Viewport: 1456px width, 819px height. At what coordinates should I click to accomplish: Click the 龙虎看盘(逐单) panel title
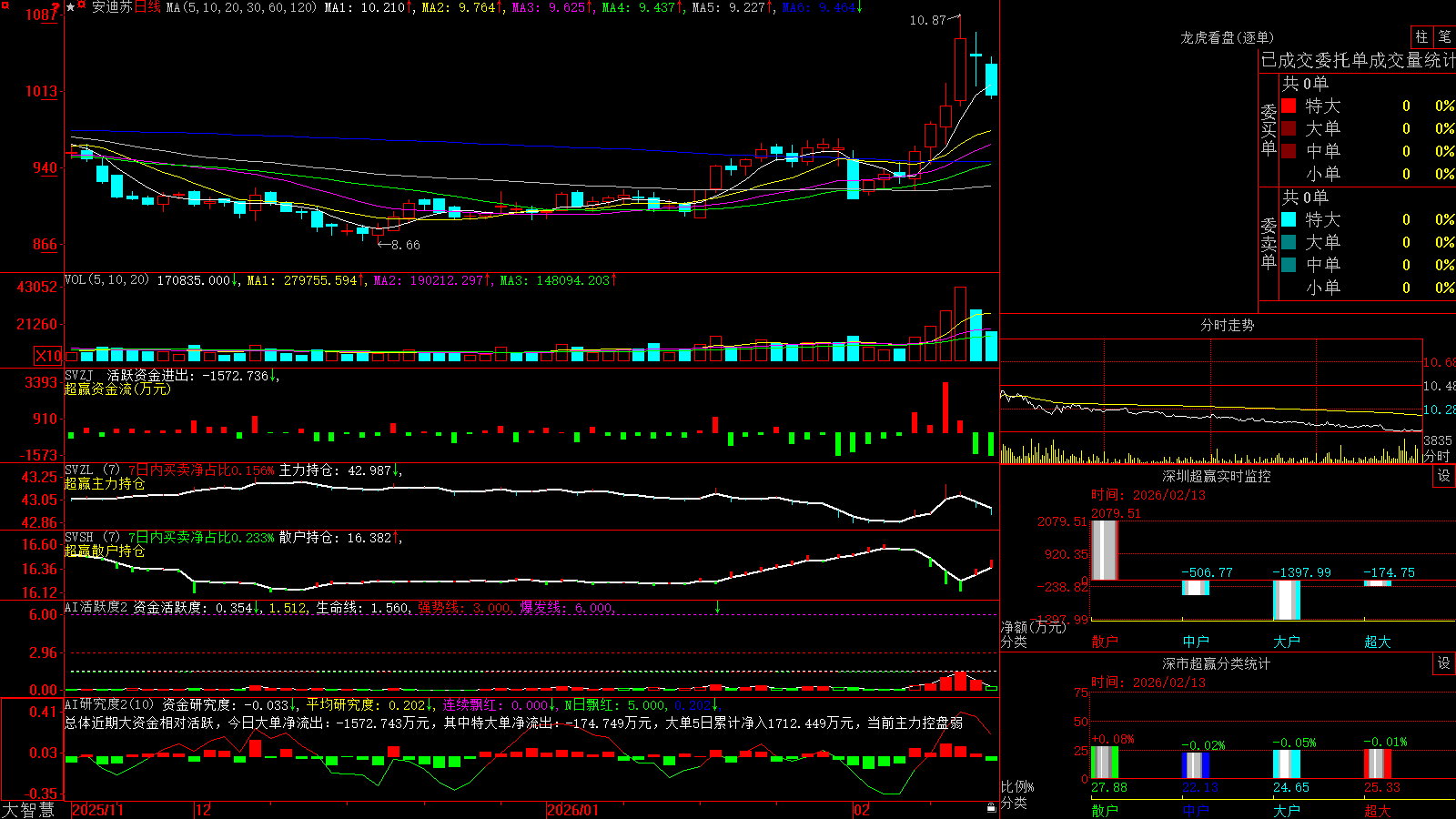pos(1227,37)
